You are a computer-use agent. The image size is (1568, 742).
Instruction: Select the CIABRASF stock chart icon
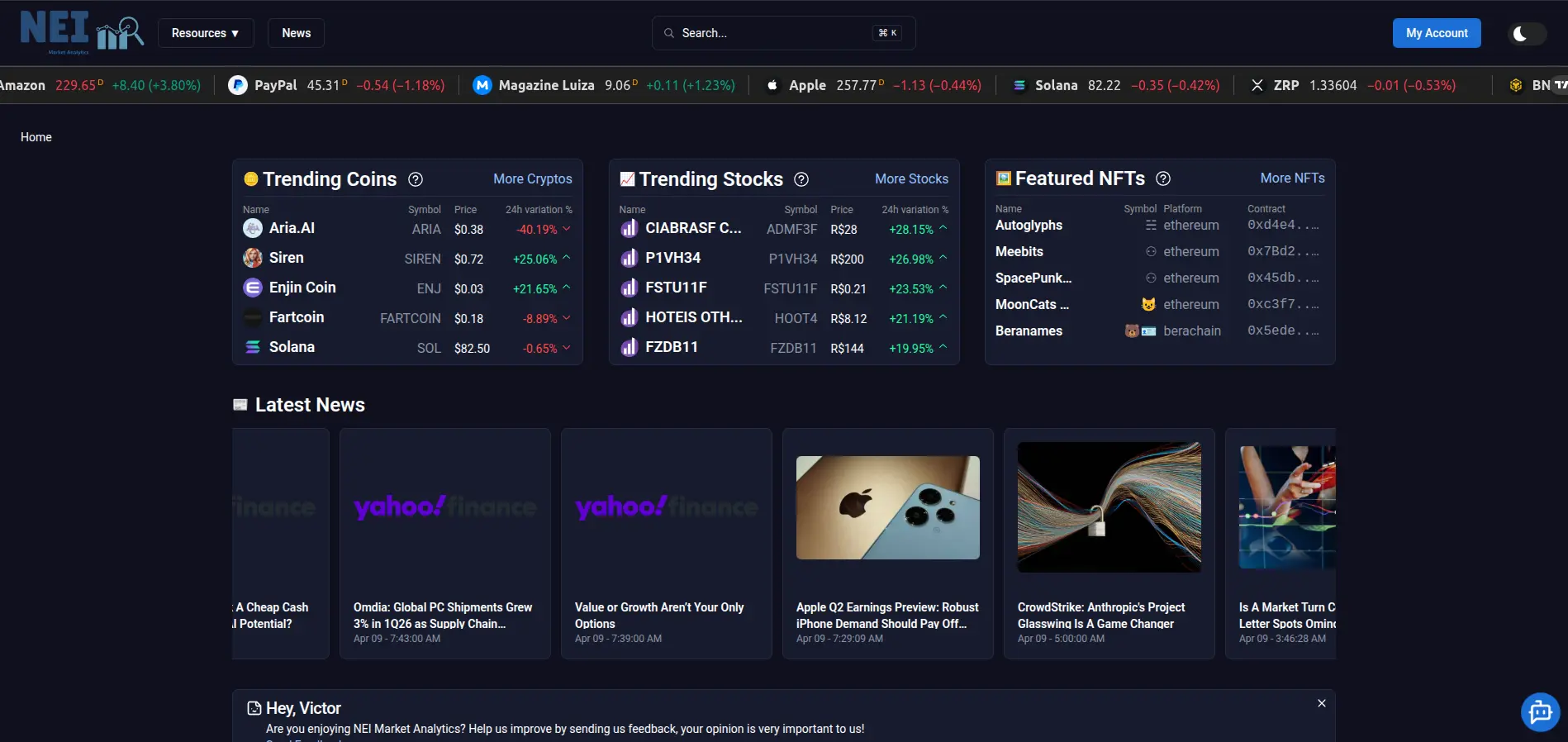point(630,228)
